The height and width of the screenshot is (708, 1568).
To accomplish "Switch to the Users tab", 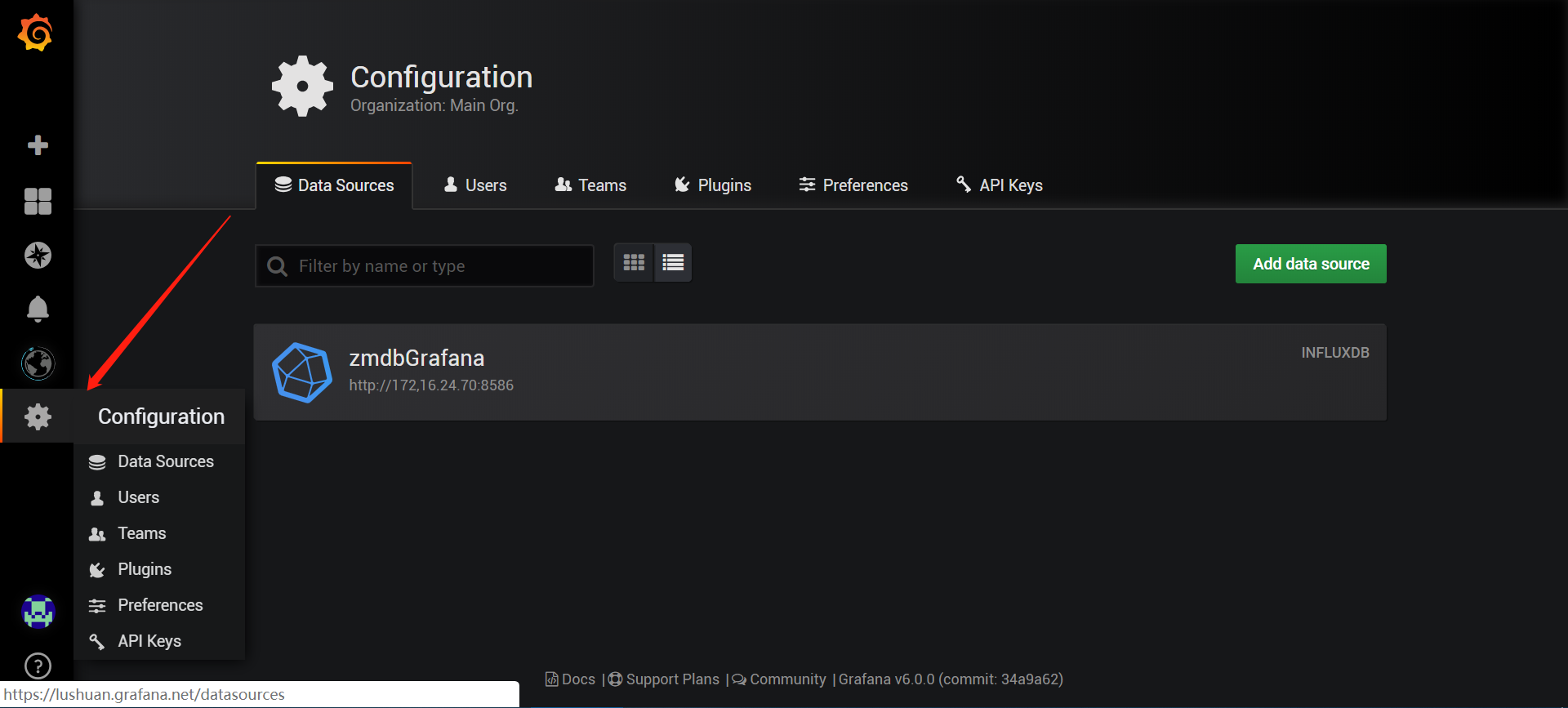I will click(x=474, y=185).
